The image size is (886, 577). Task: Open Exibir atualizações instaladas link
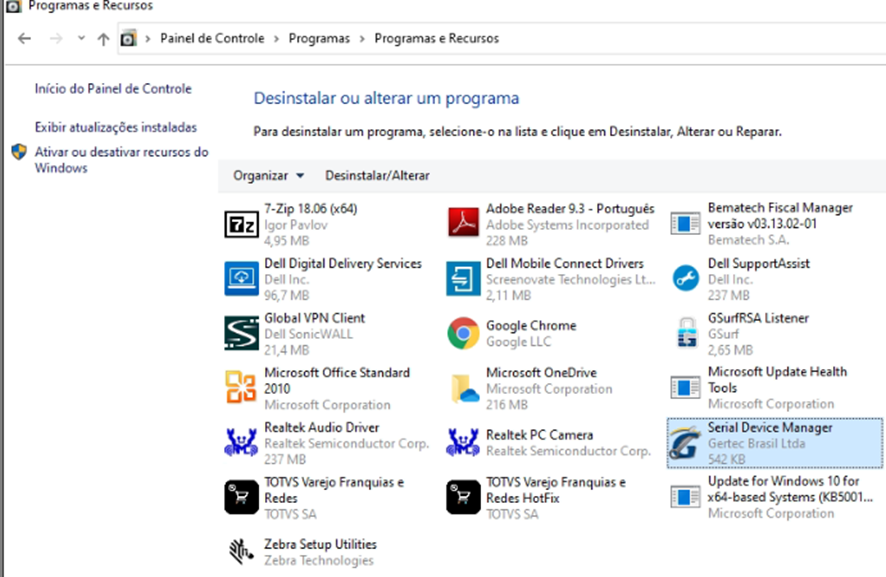point(116,127)
